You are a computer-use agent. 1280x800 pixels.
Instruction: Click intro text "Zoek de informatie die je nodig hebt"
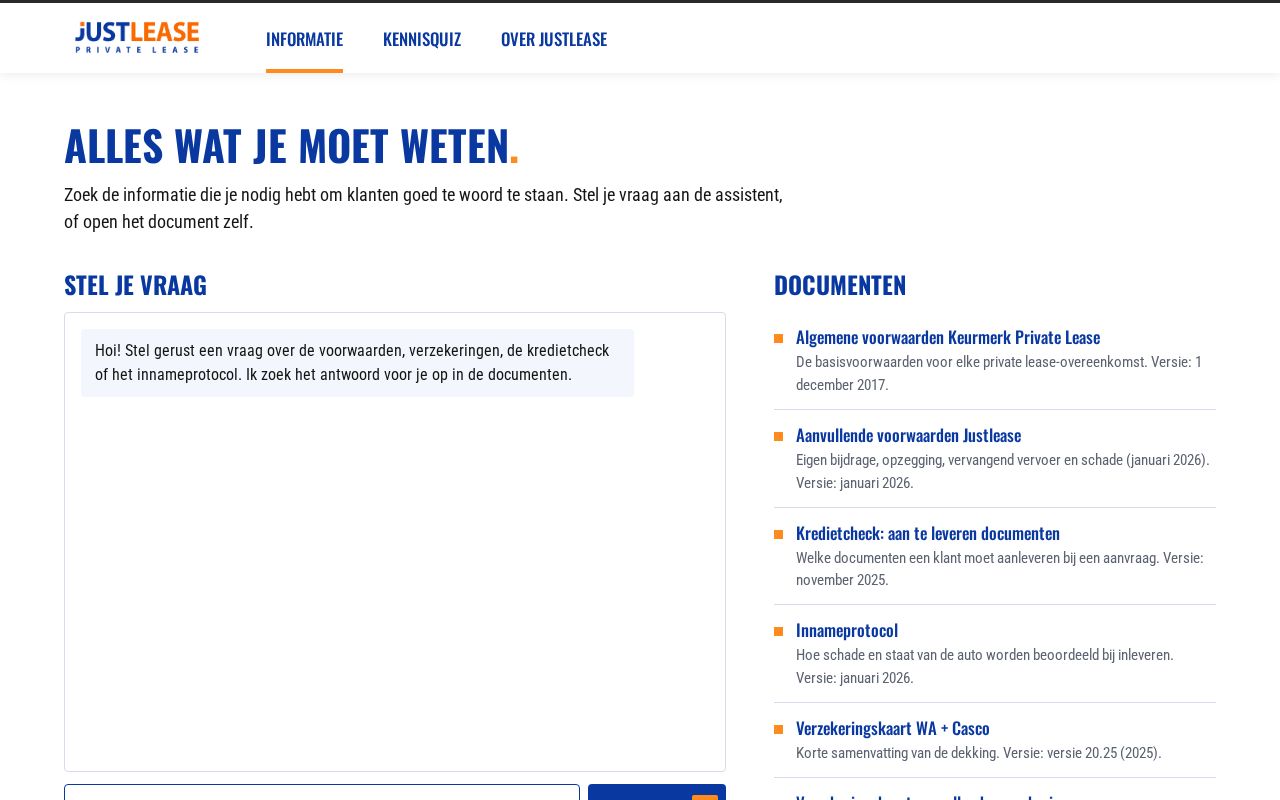point(423,208)
